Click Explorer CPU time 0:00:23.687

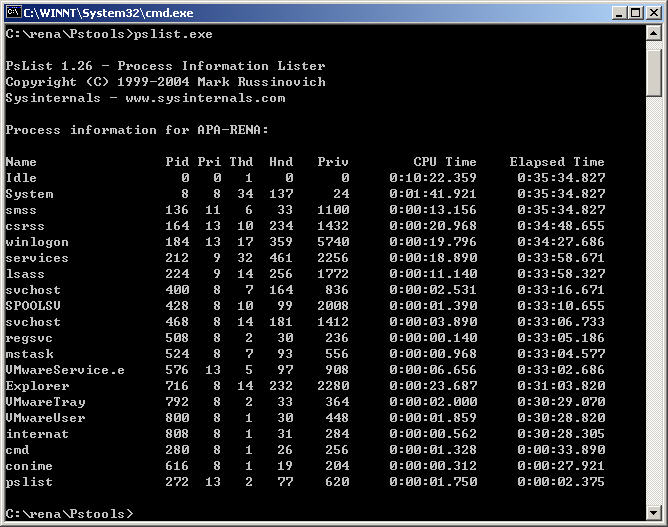(x=433, y=386)
